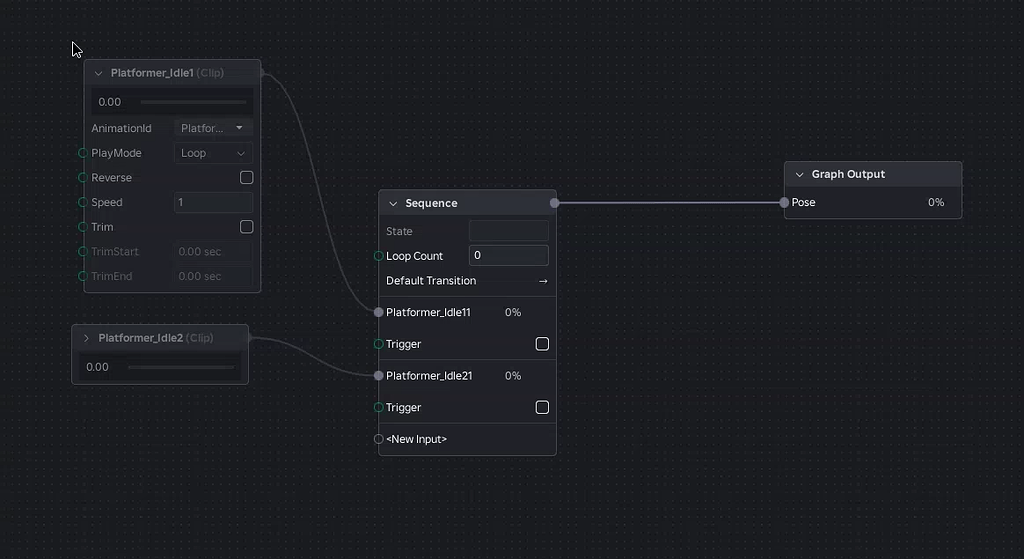Click the New Input pin
The width and height of the screenshot is (1024, 559).
click(379, 439)
